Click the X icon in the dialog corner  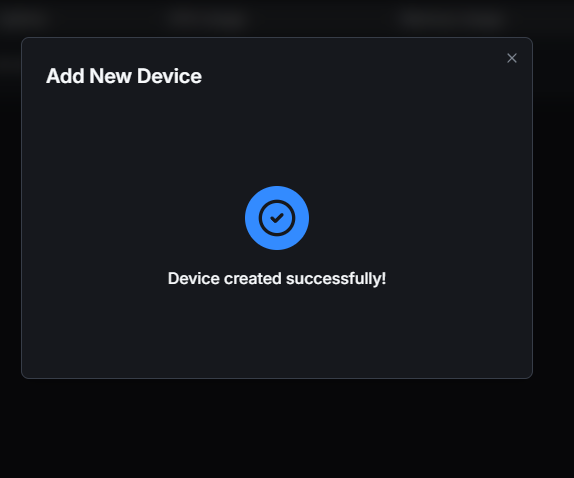coord(512,58)
